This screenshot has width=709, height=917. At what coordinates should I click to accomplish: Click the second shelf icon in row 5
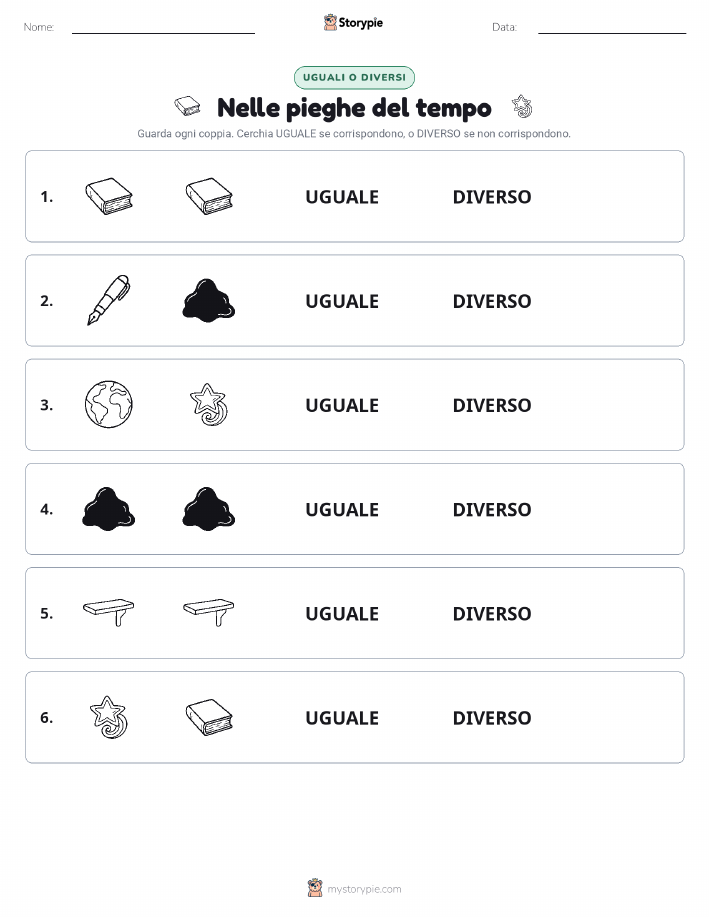pos(209,612)
